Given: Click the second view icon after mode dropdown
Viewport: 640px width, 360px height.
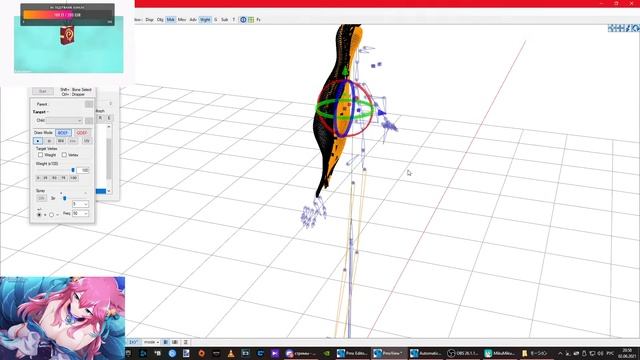Looking at the screenshot, I should pyautogui.click(x=175, y=342).
